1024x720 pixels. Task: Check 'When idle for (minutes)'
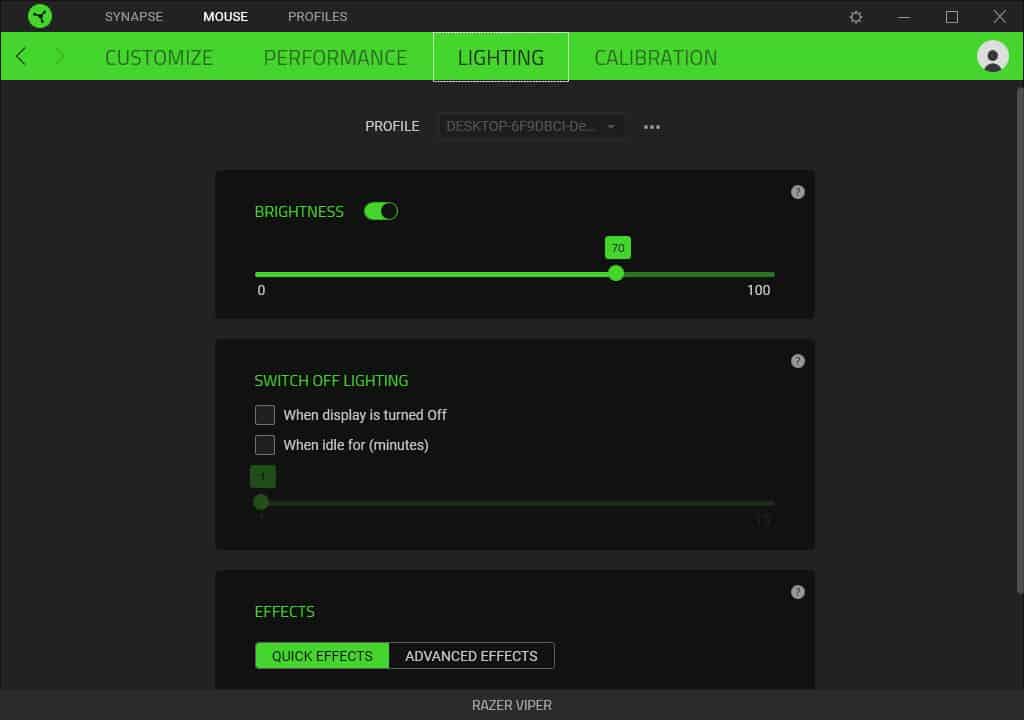(x=265, y=445)
